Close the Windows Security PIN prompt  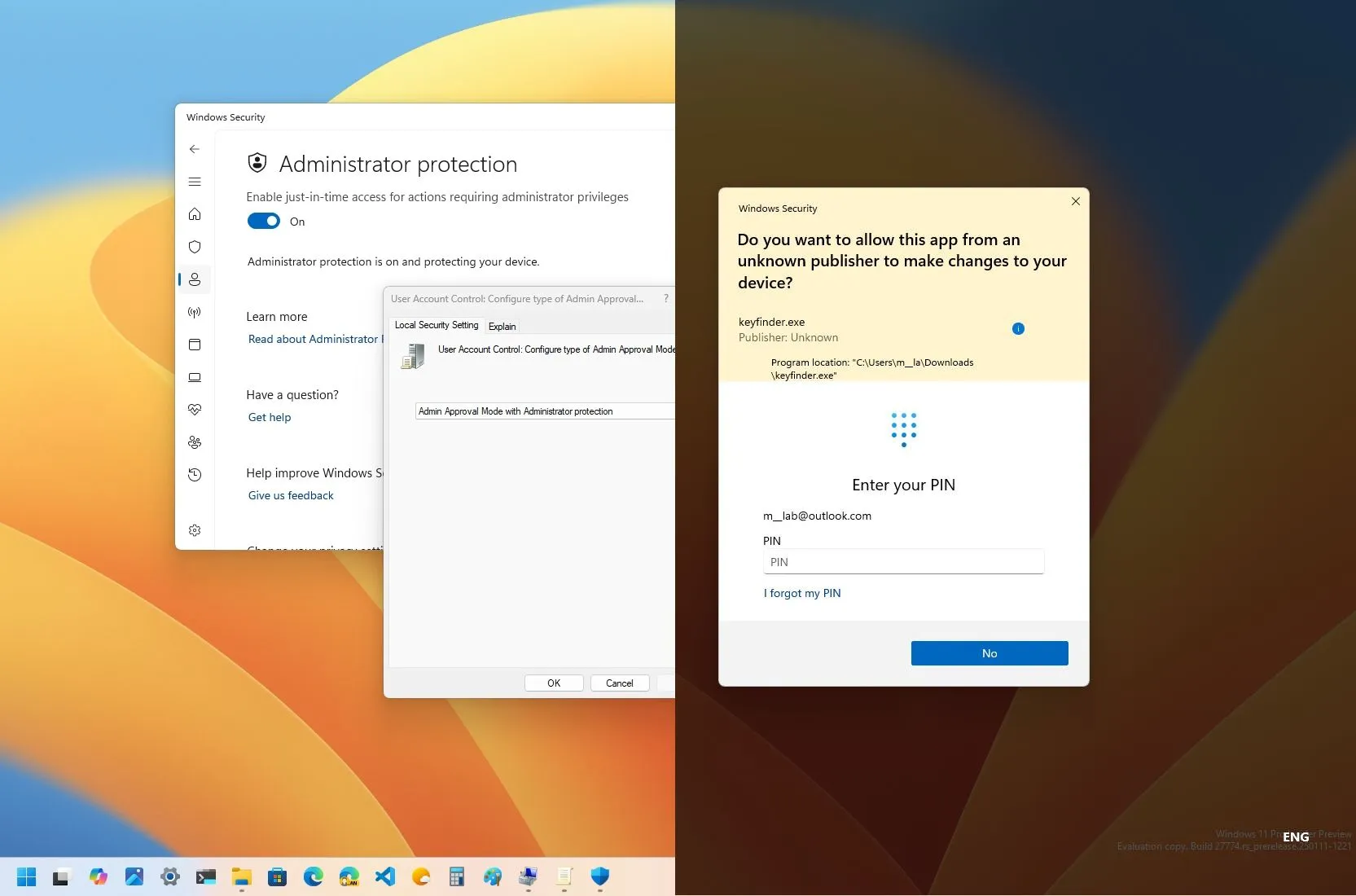coord(1076,201)
